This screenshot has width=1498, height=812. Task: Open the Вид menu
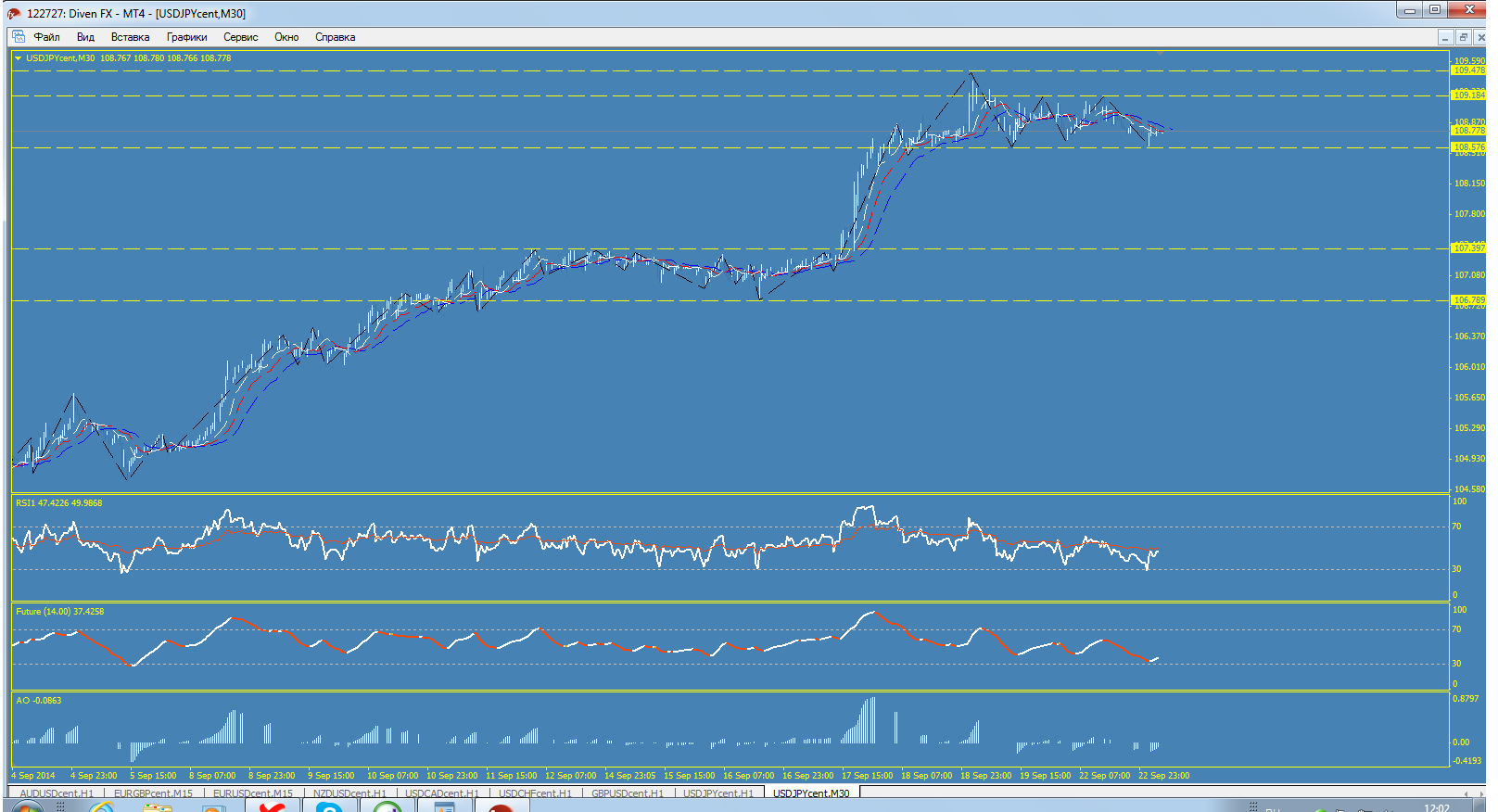click(85, 37)
